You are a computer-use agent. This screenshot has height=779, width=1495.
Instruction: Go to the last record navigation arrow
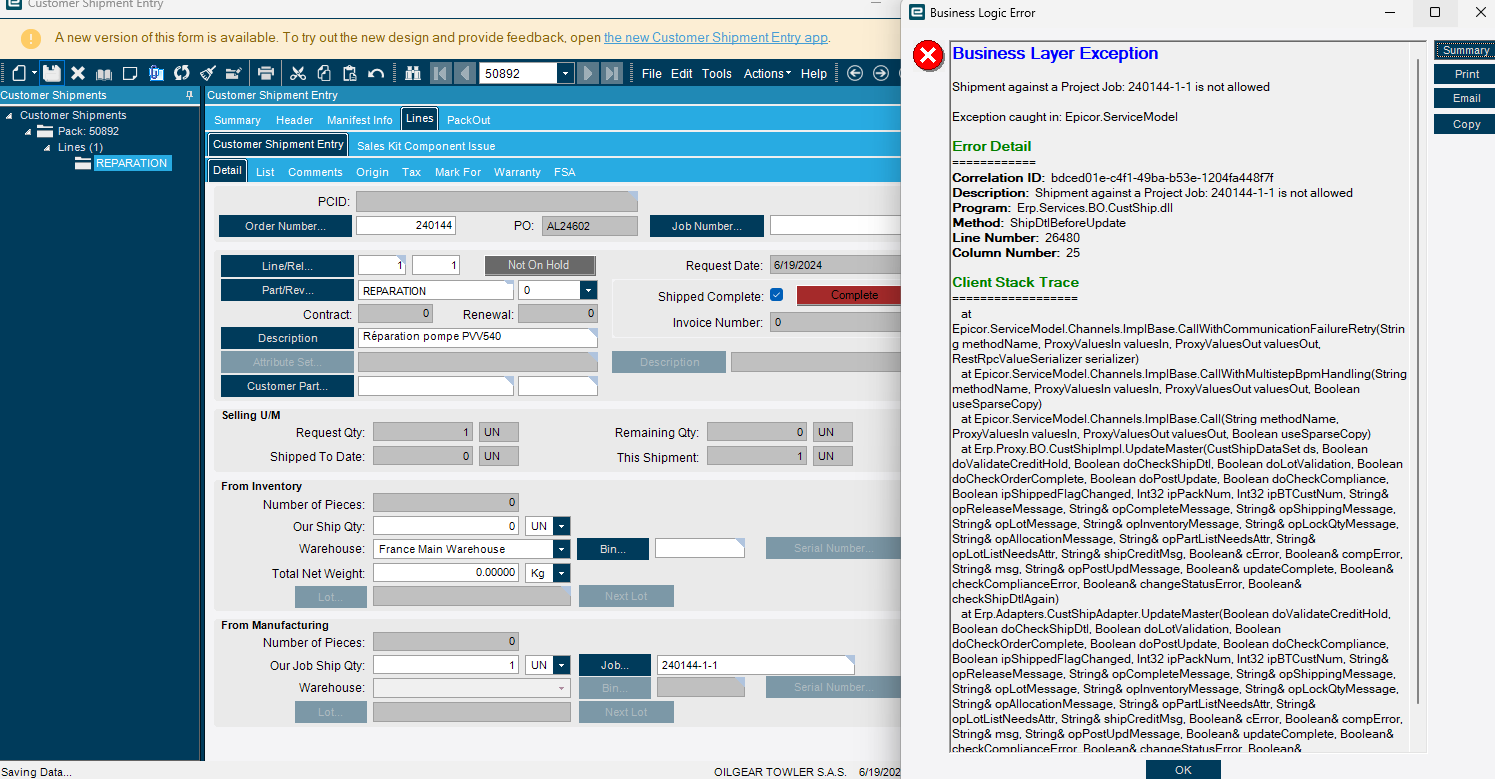point(613,73)
